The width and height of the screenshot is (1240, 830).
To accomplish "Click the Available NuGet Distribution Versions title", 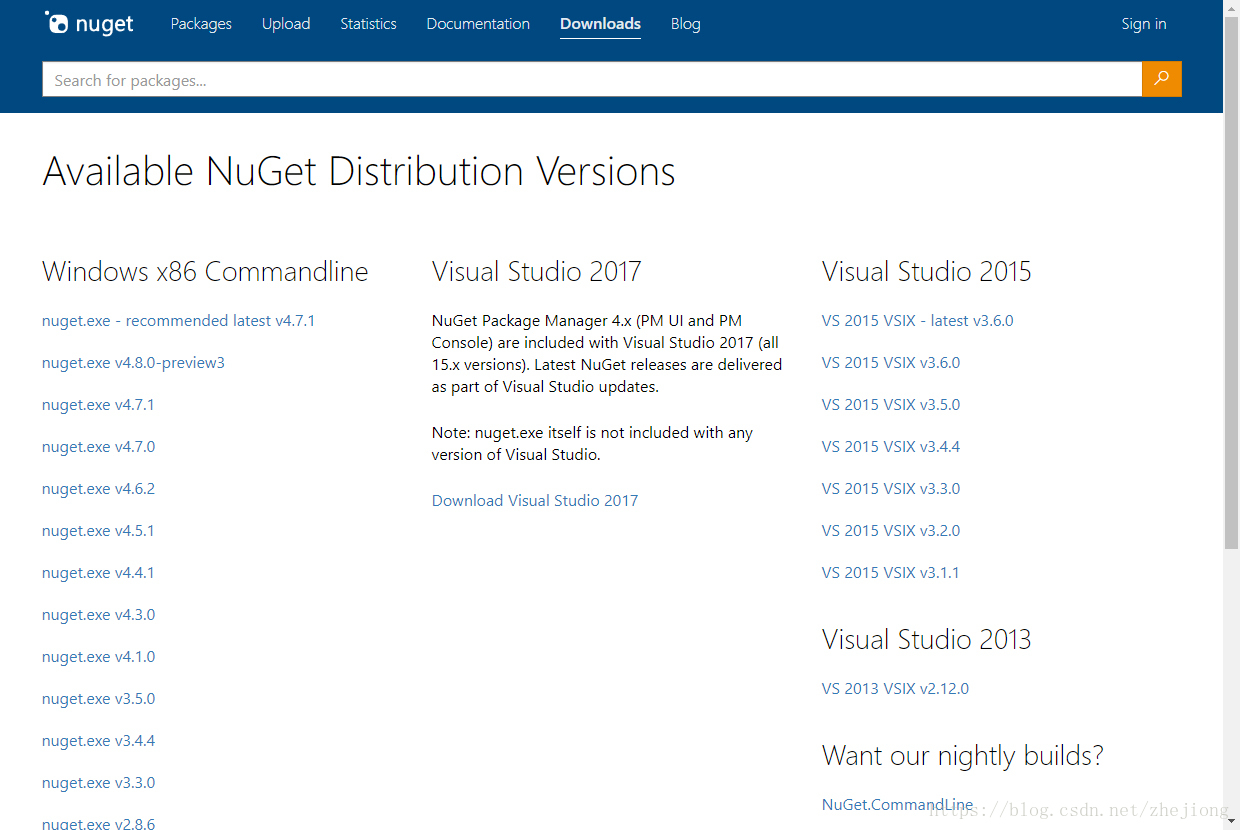I will pos(359,172).
